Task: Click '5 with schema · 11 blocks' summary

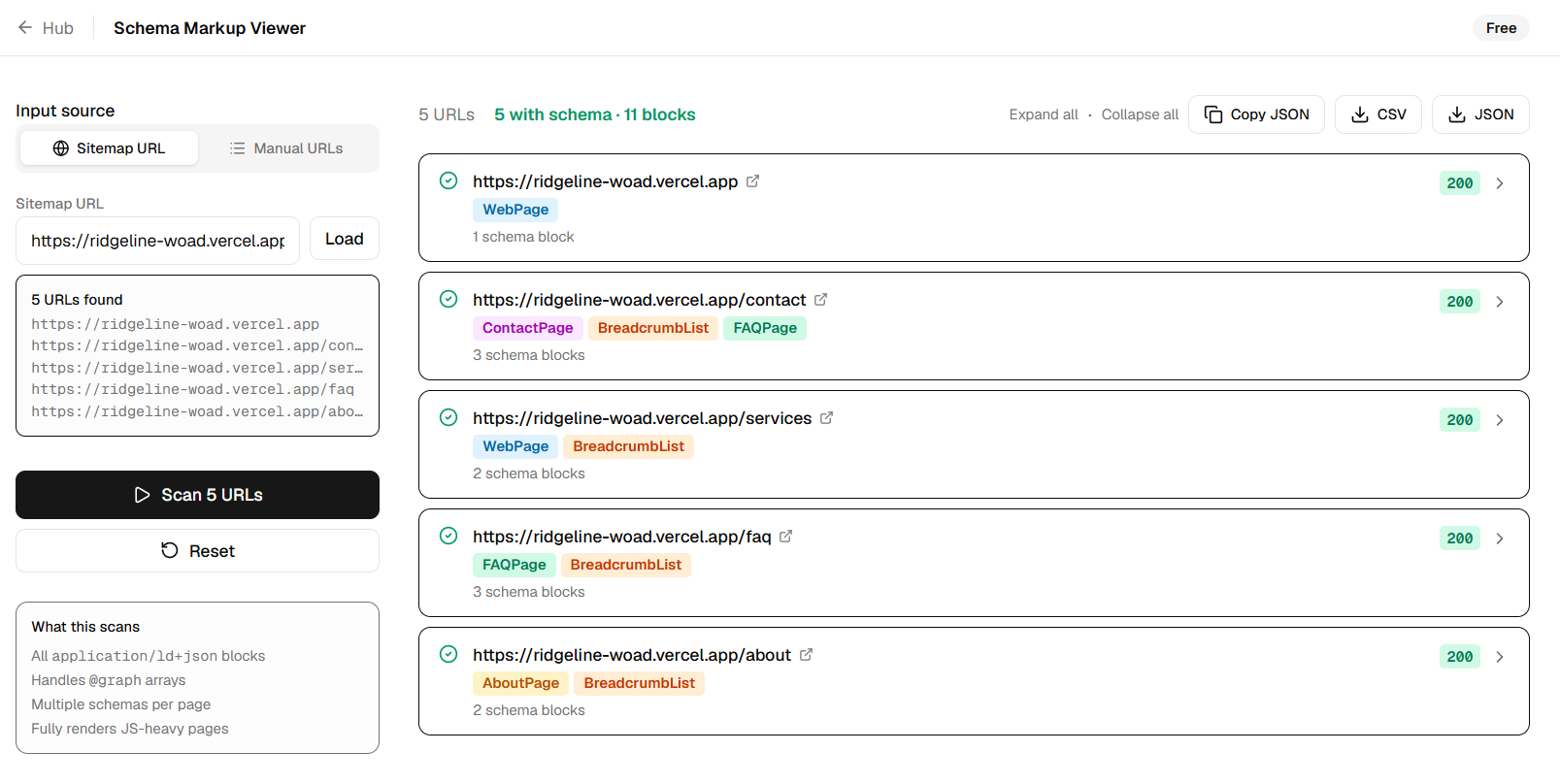Action: [595, 114]
